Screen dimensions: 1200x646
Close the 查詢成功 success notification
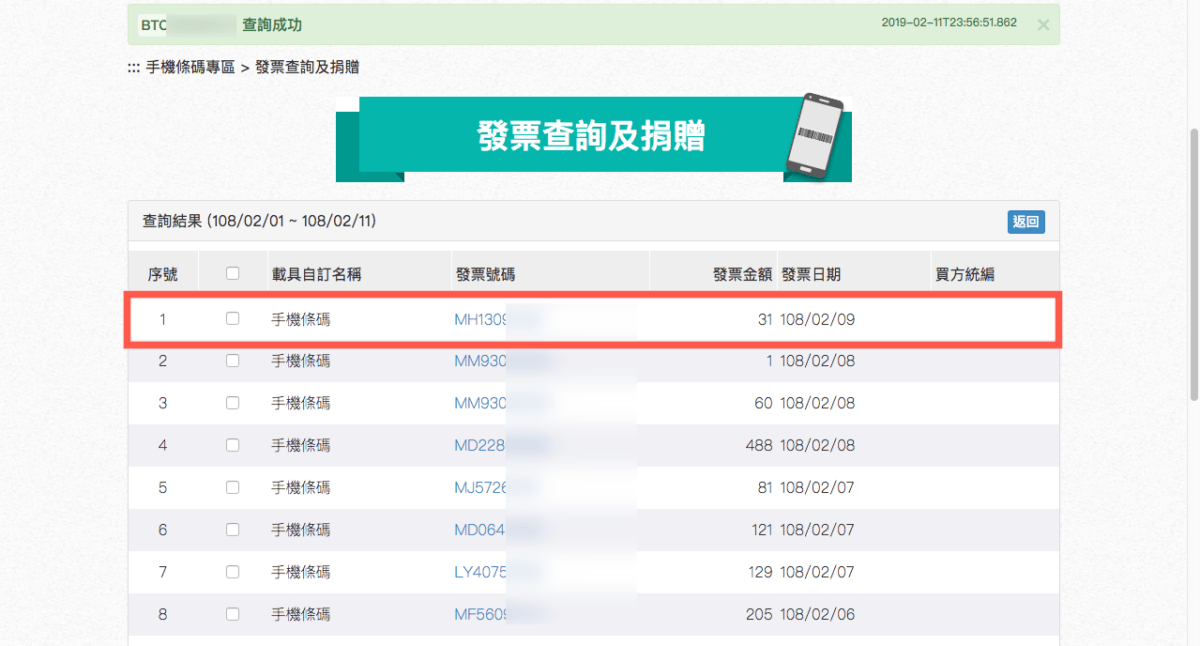pyautogui.click(x=1043, y=25)
